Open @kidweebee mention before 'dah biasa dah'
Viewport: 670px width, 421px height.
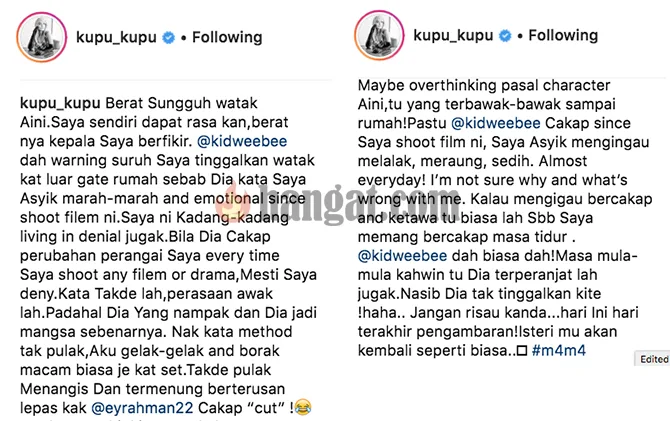(403, 256)
